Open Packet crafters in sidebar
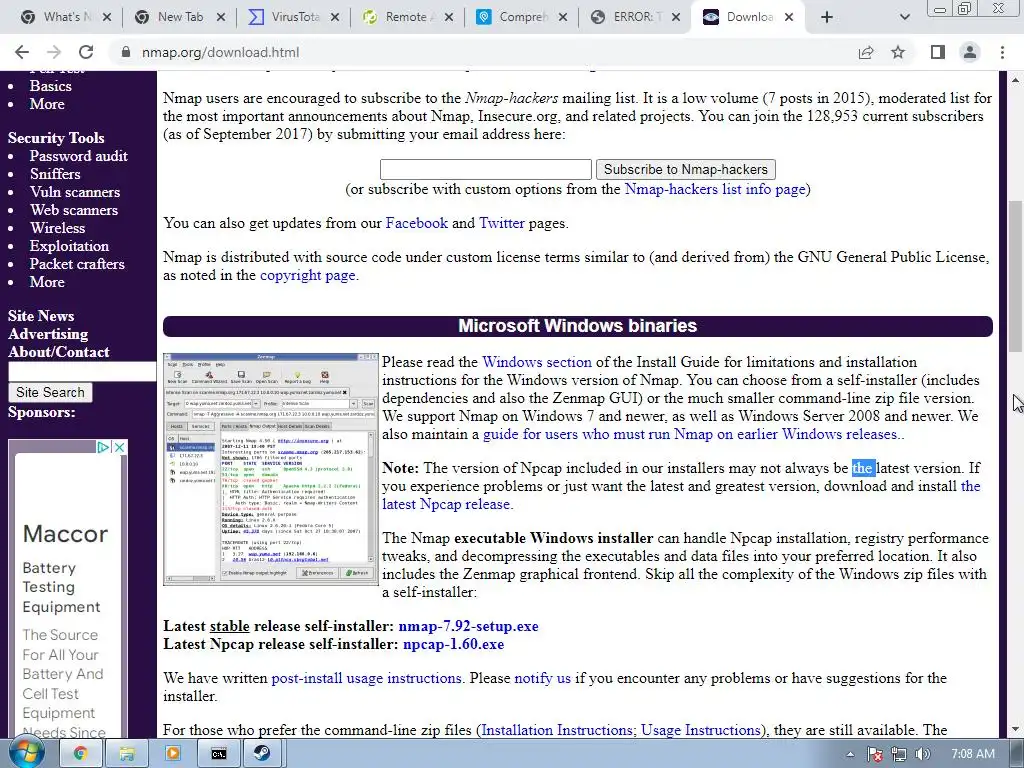Image resolution: width=1024 pixels, height=768 pixels. pyautogui.click(x=77, y=264)
